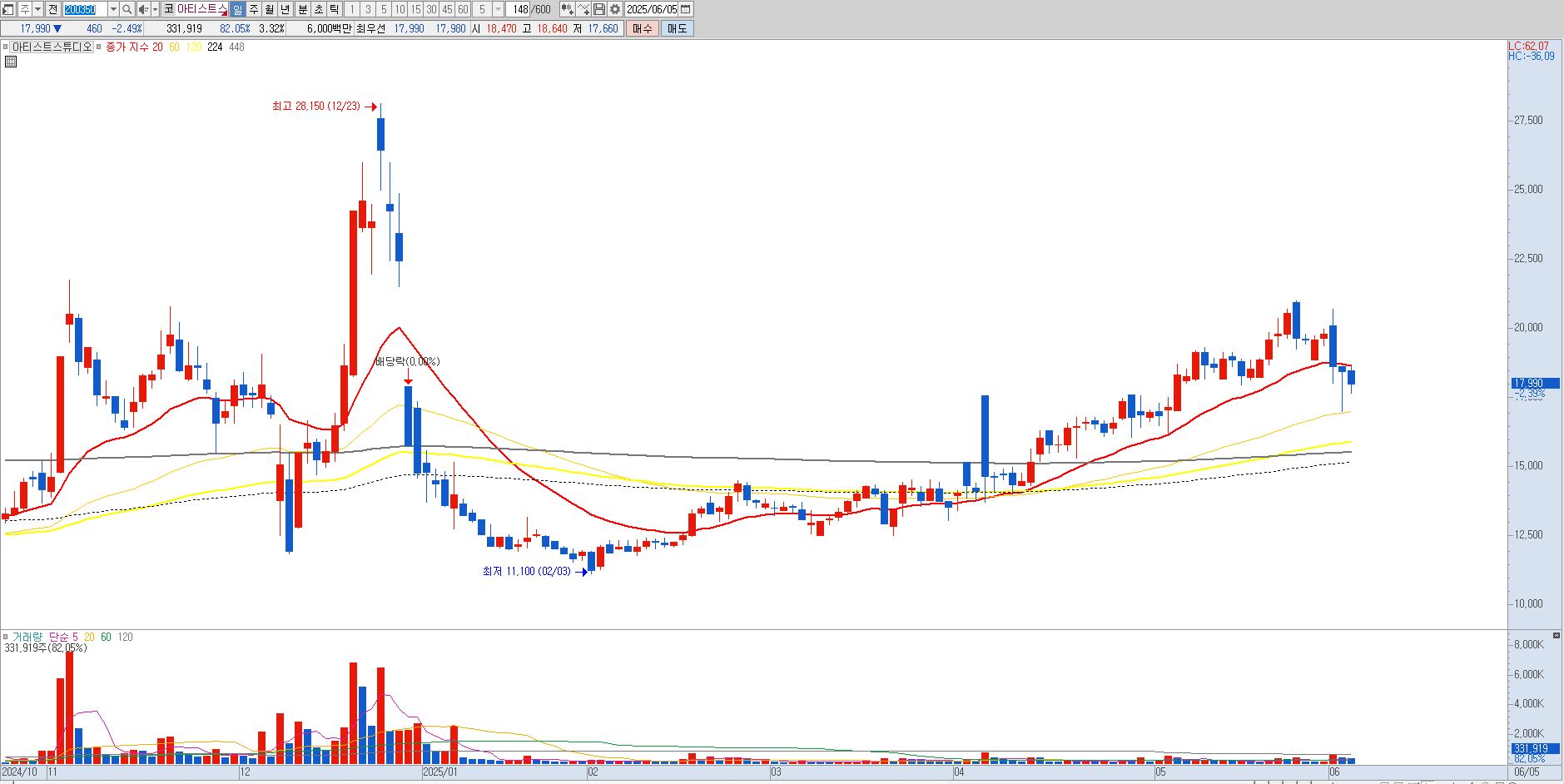Click the 매도 sell button
1564x784 pixels.
pyautogui.click(x=678, y=28)
